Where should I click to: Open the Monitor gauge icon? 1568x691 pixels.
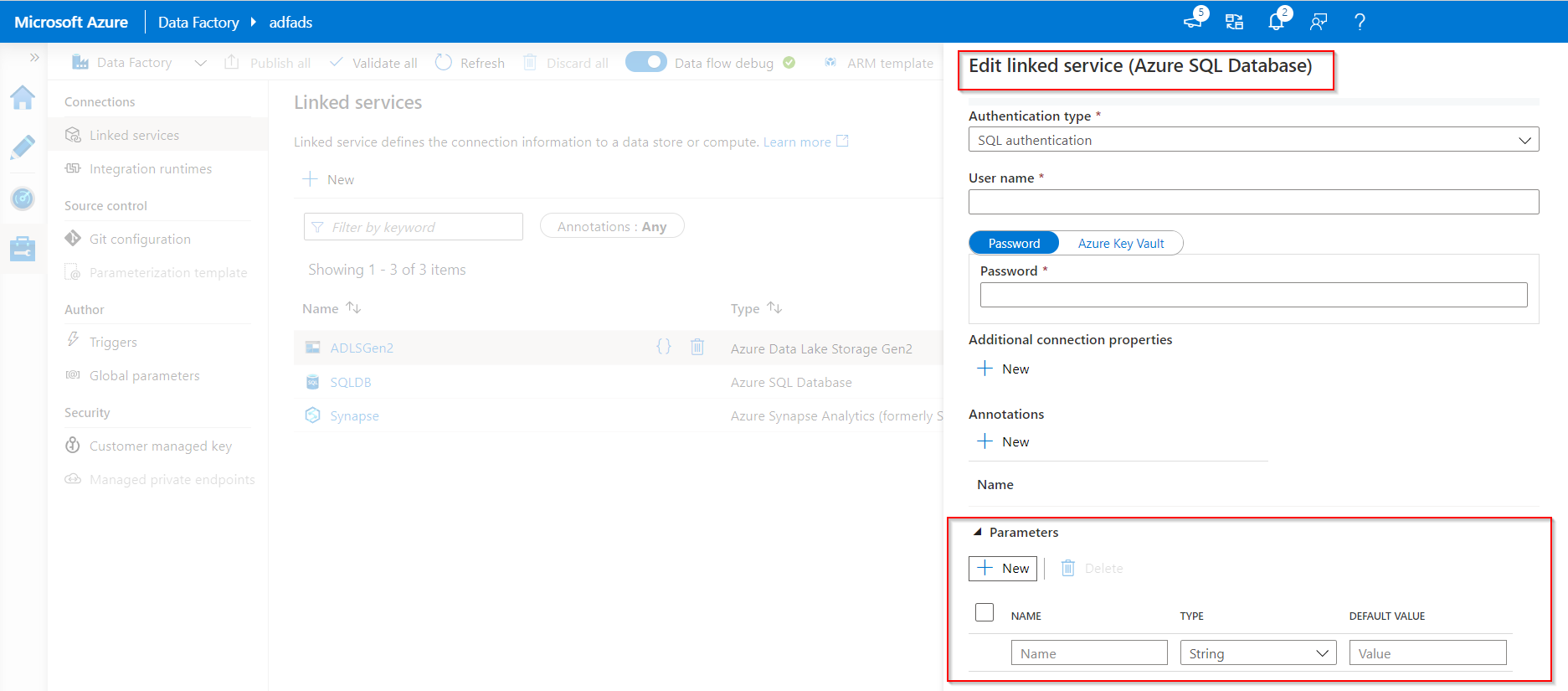tap(23, 199)
